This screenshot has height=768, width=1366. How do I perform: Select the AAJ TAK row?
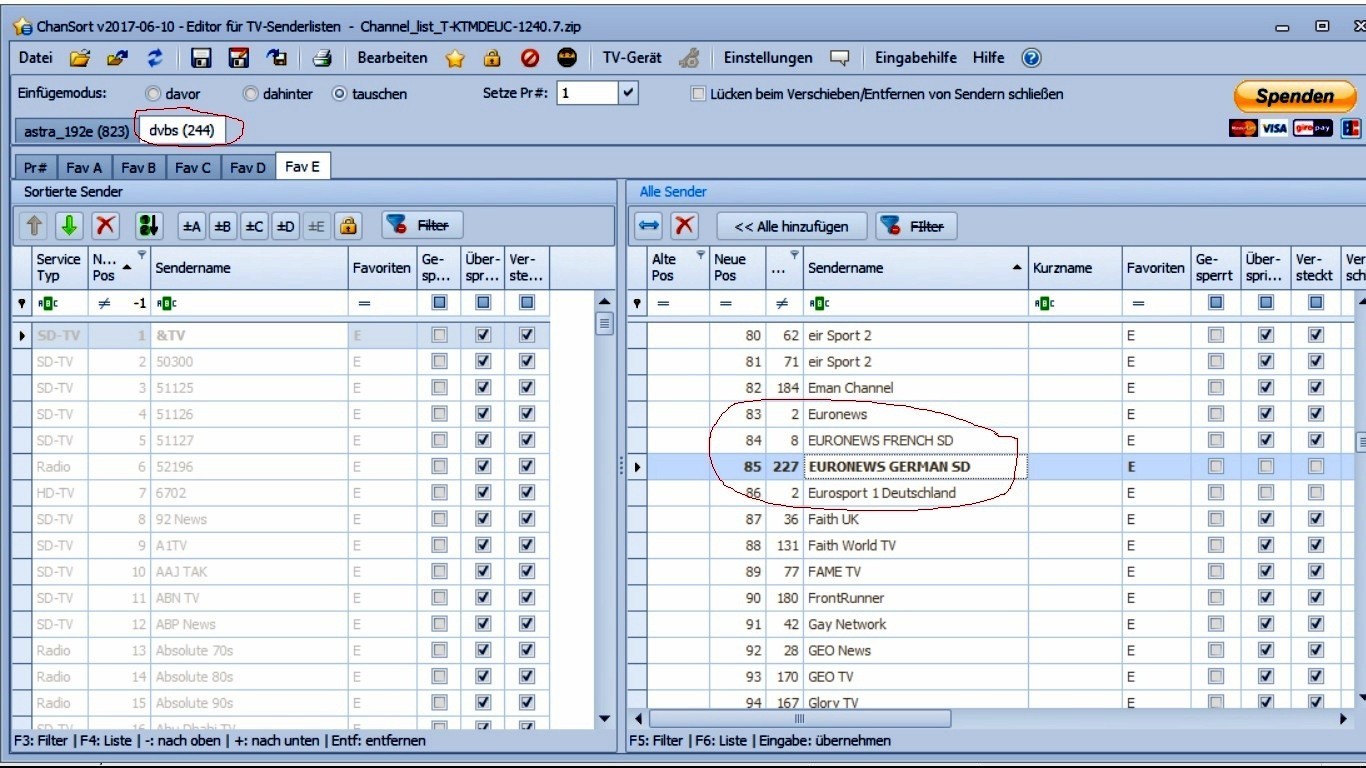(x=283, y=571)
